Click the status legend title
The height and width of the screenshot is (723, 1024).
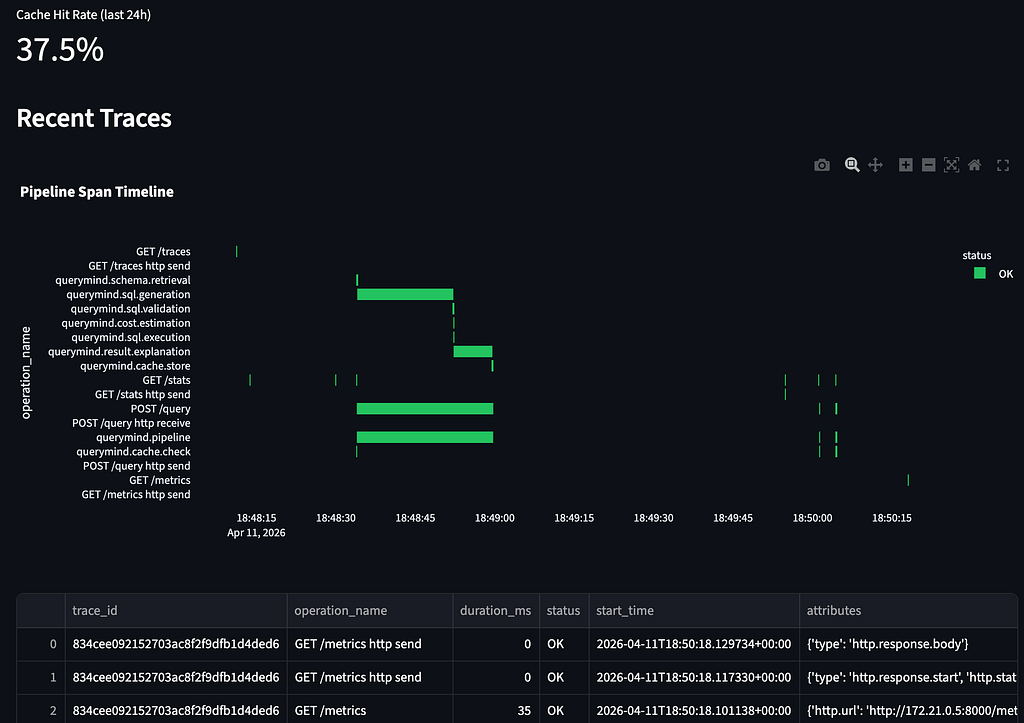976,255
